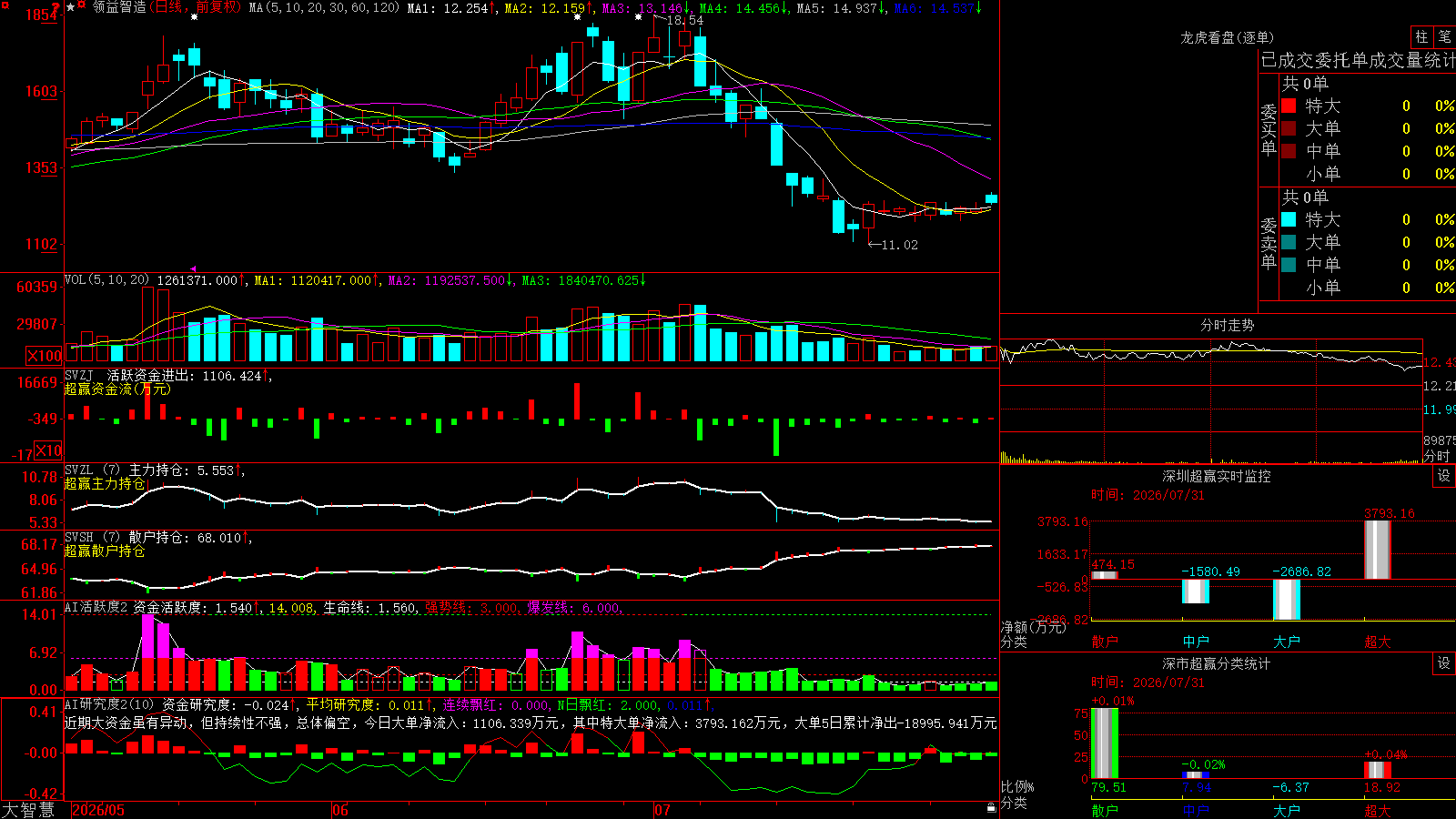Click the 前复权 adjustment label
Image resolution: width=1456 pixels, height=819 pixels.
[216, 7]
